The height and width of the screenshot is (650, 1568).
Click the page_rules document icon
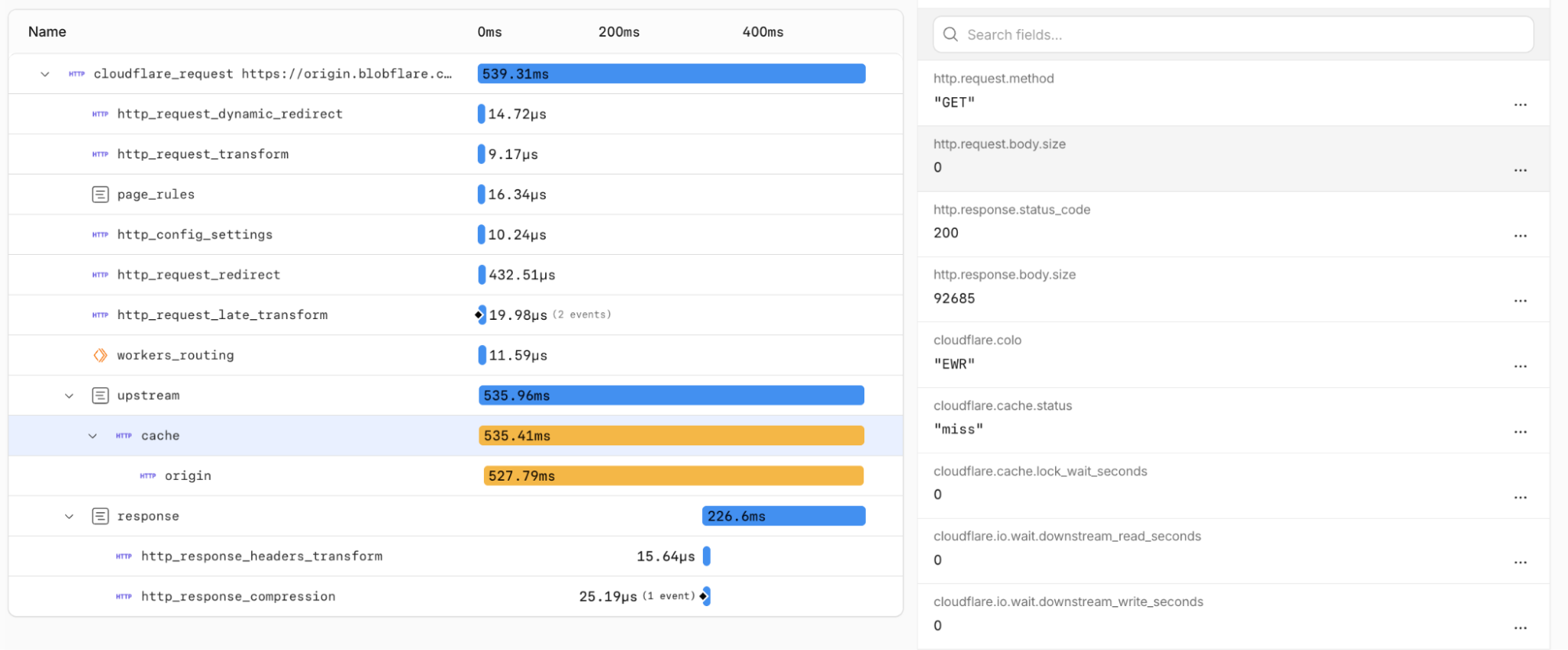tap(100, 194)
